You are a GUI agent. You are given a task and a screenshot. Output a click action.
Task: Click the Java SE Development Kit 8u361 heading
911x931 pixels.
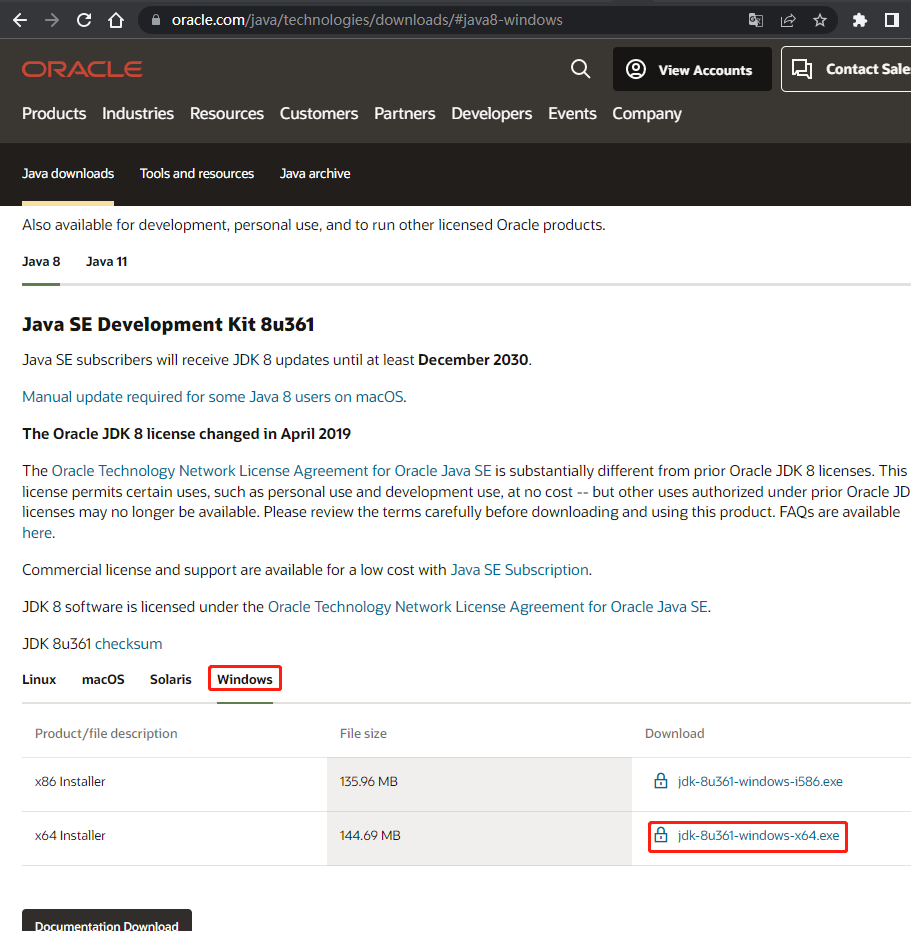(x=168, y=324)
